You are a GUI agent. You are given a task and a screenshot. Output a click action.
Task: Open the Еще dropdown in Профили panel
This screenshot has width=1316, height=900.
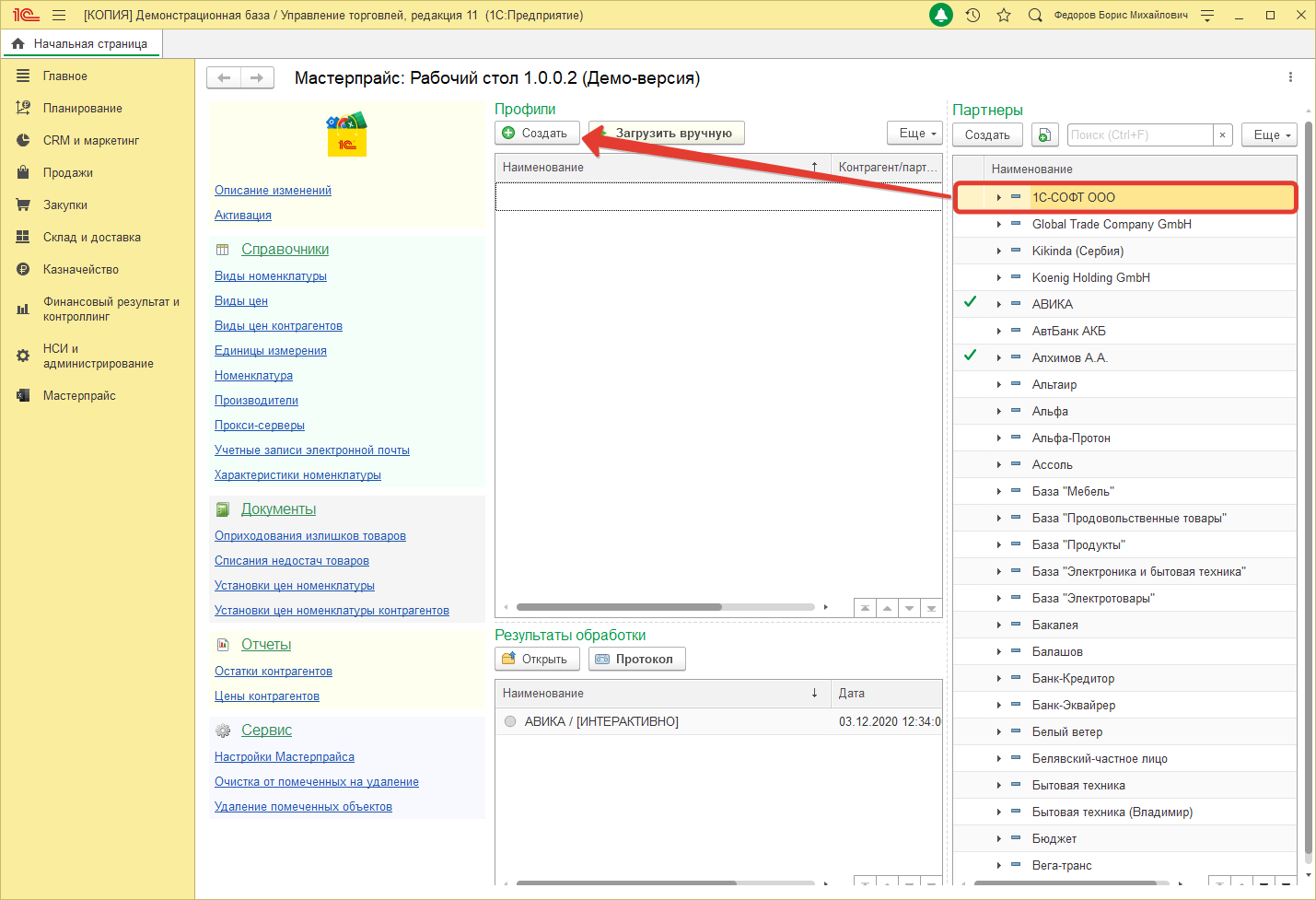[914, 134]
